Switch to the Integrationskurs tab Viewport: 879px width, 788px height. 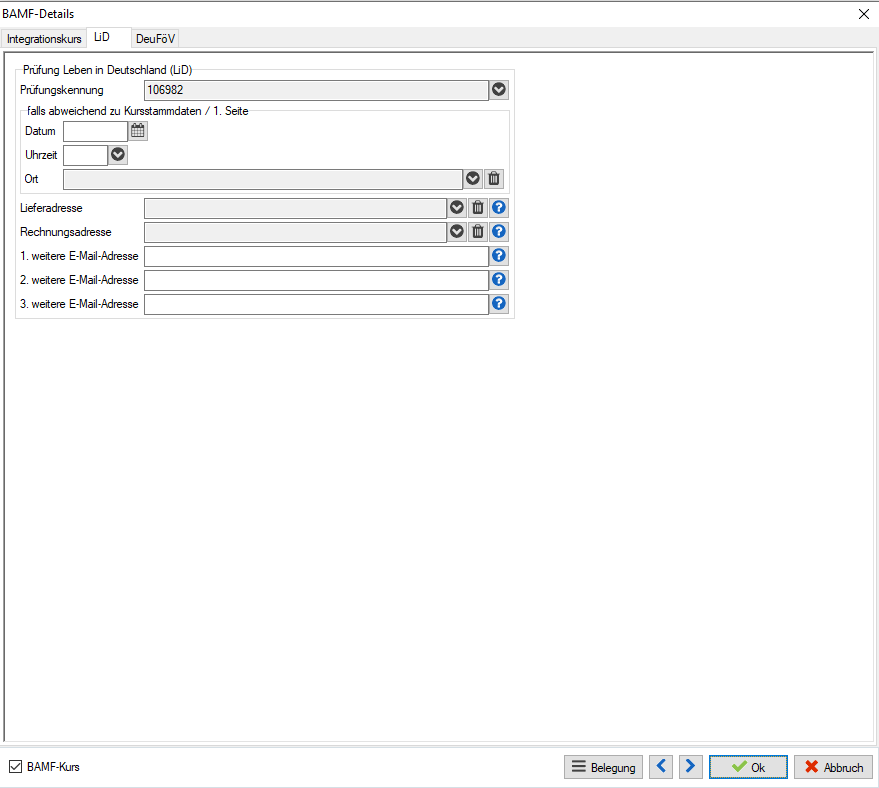(44, 39)
